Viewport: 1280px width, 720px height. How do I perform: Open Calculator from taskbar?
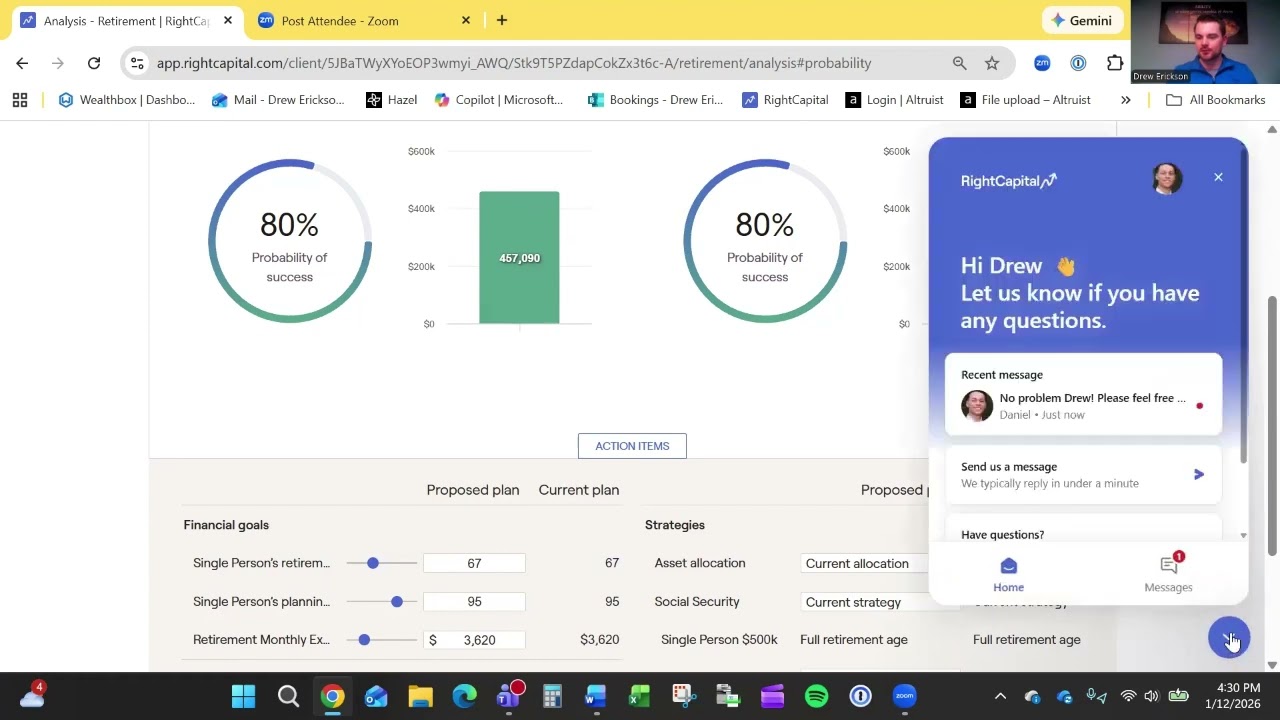(x=552, y=696)
